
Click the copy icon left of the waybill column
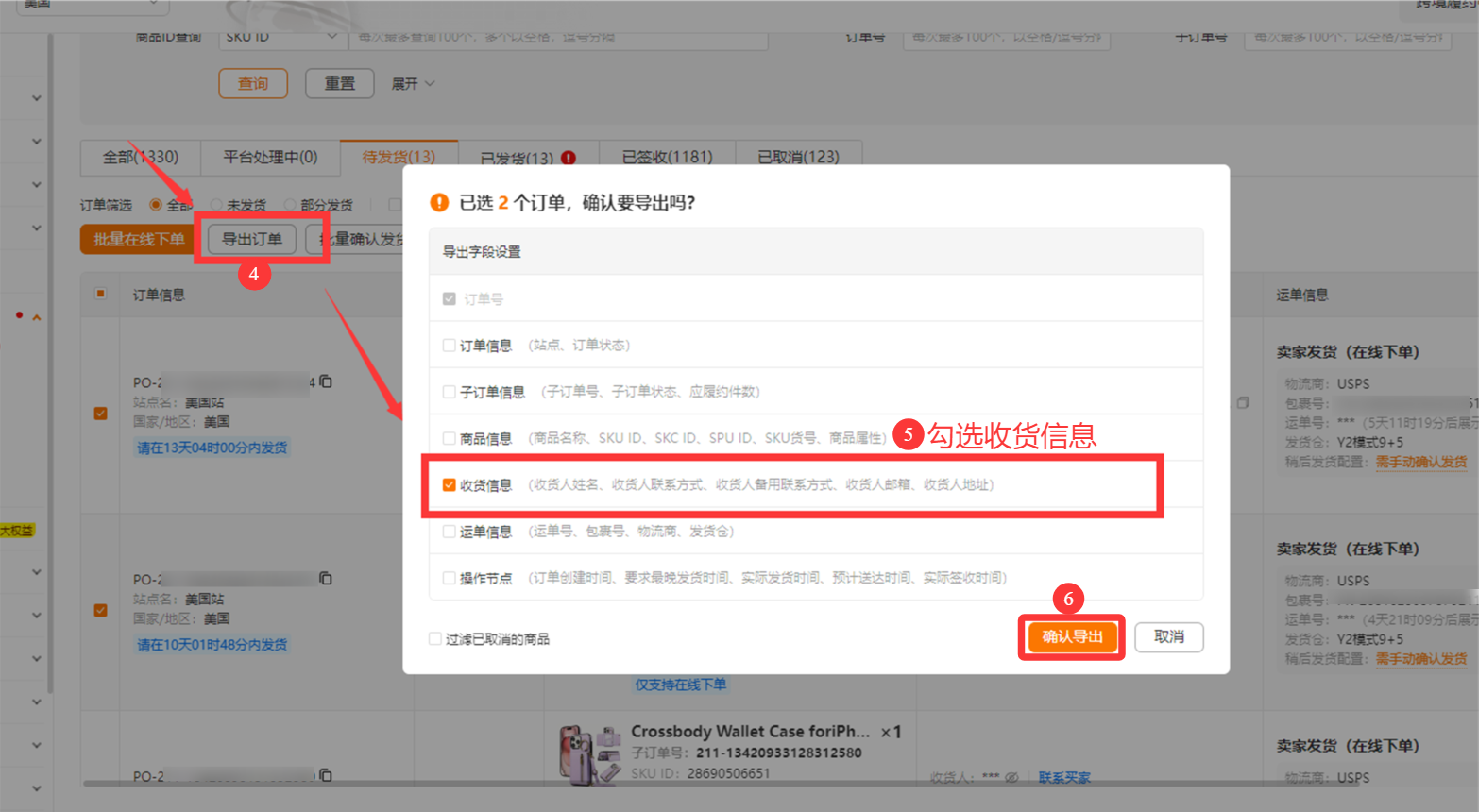1243,403
